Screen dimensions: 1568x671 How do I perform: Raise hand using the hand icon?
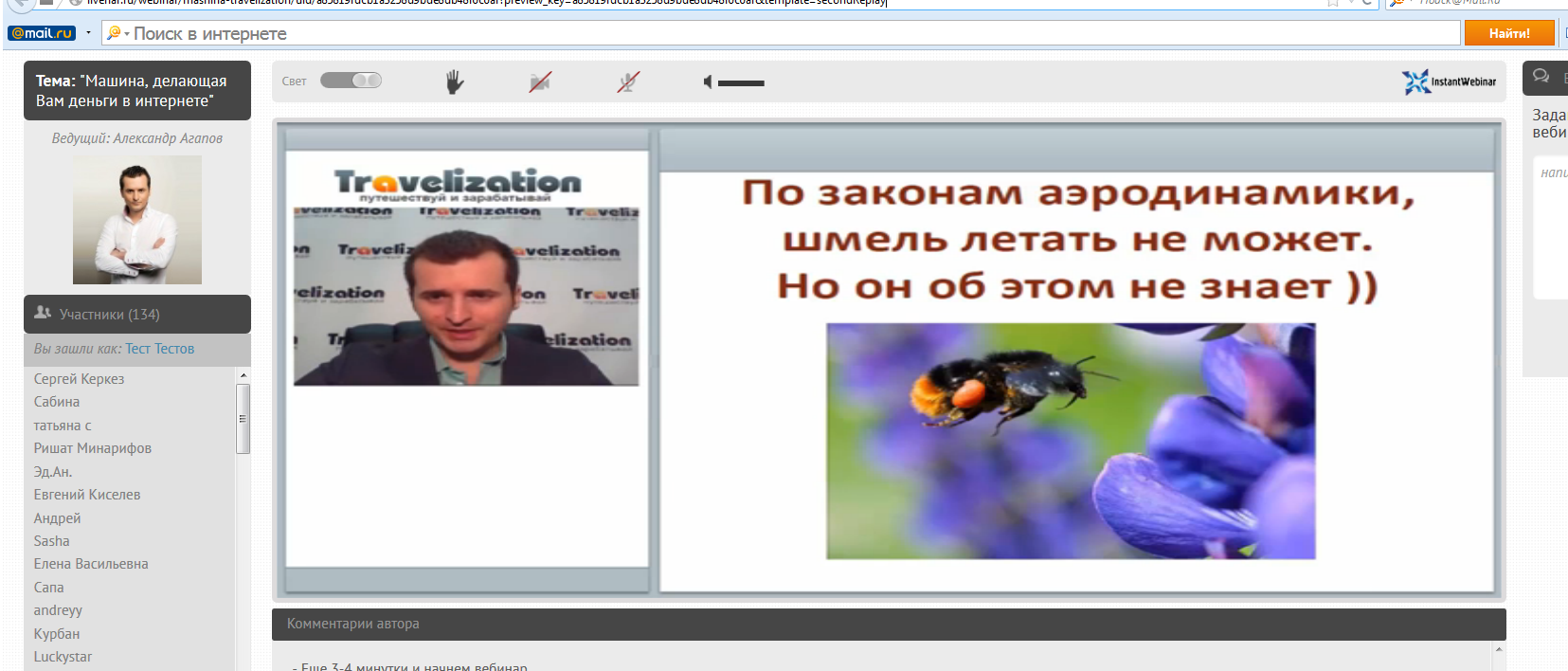pyautogui.click(x=455, y=82)
